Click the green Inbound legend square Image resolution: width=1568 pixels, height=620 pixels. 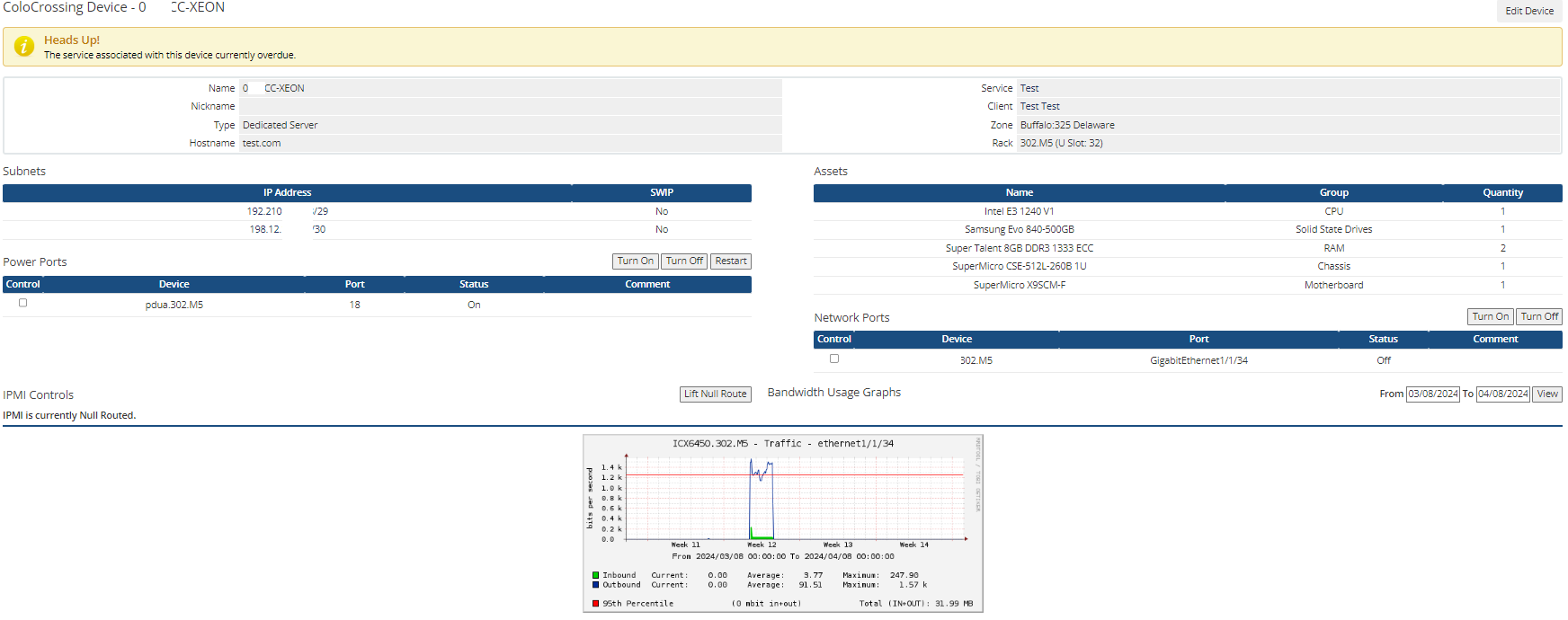(x=595, y=575)
